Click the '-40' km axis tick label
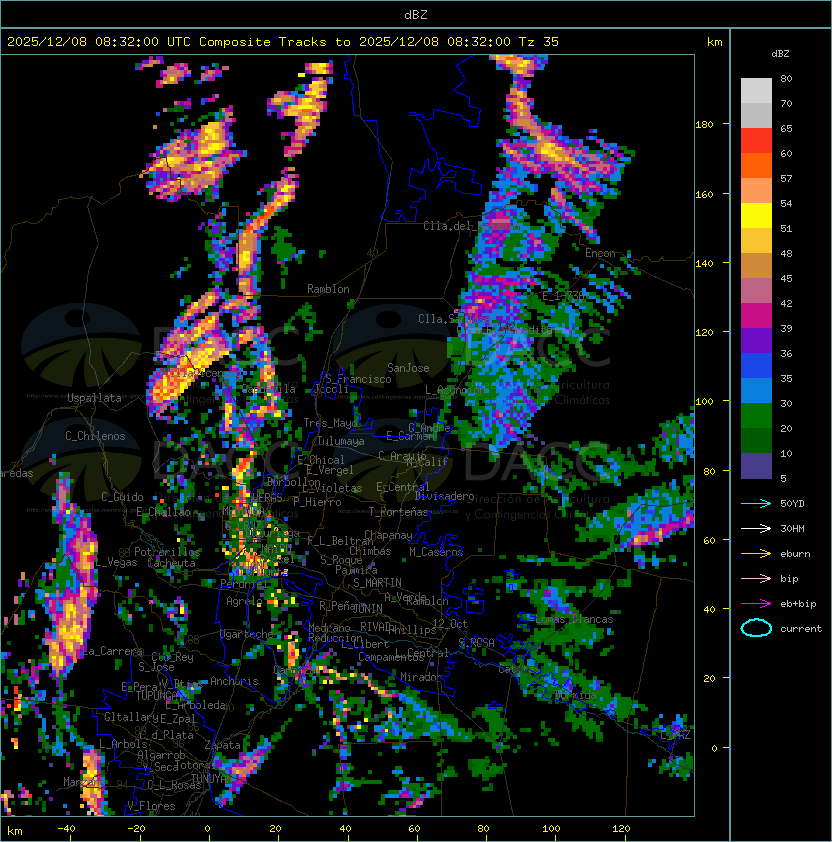 coord(66,829)
